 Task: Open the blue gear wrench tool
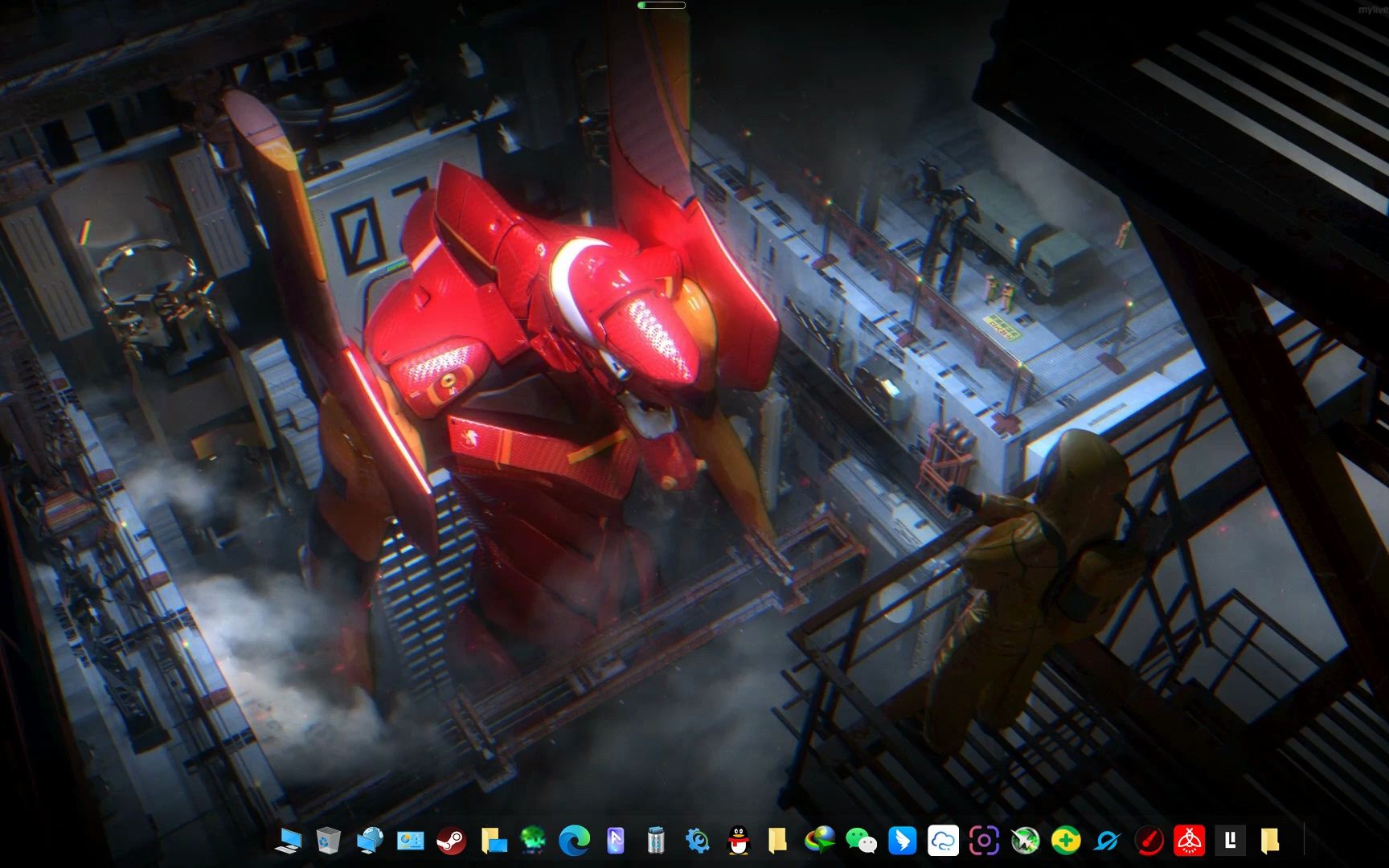click(697, 841)
